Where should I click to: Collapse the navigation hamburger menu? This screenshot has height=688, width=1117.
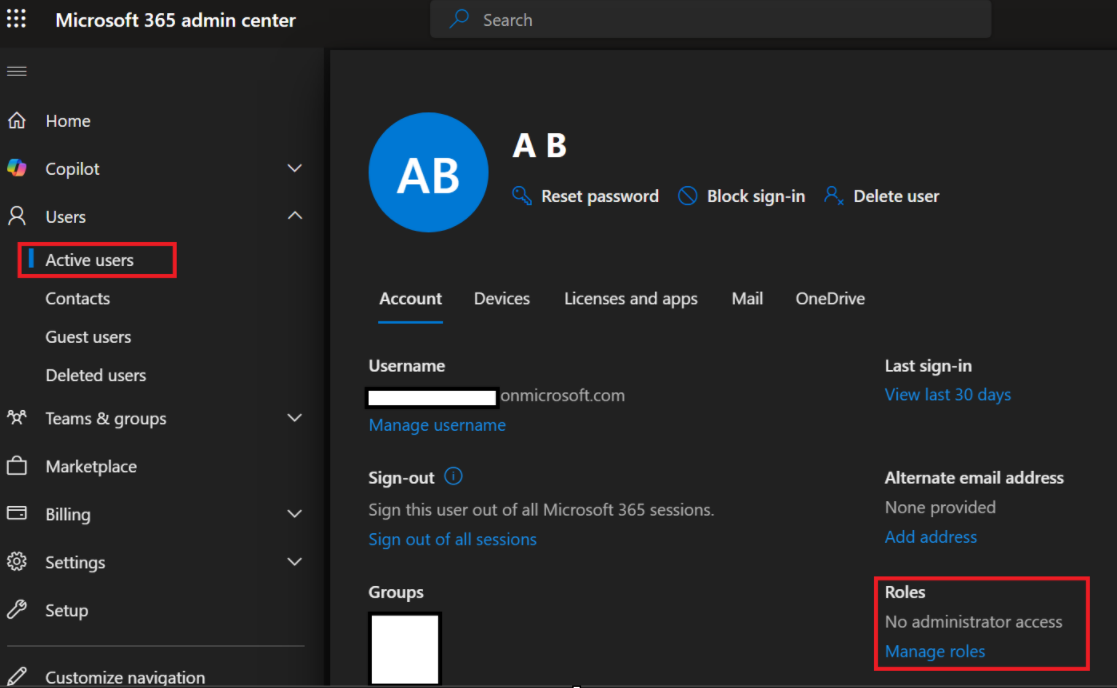16,71
